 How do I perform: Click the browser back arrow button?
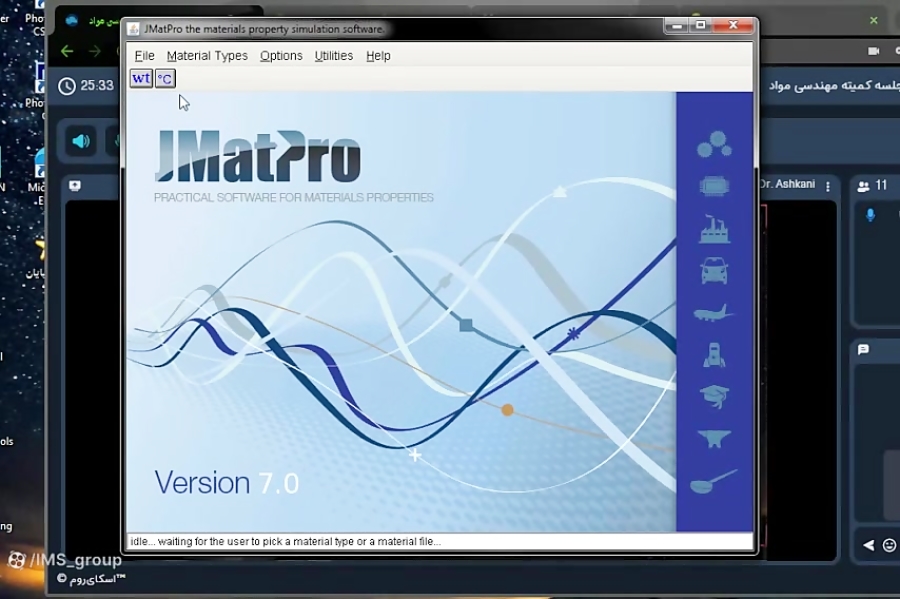click(67, 51)
